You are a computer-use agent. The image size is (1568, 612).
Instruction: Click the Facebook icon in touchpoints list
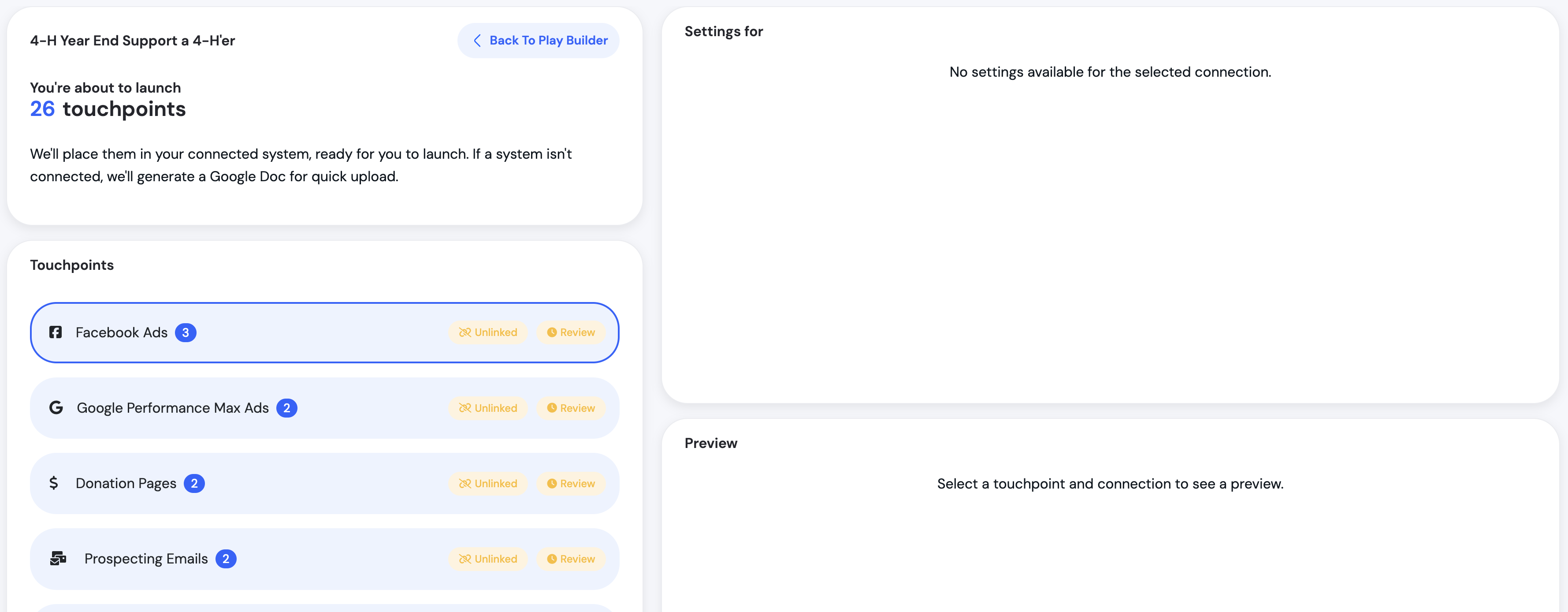click(56, 332)
